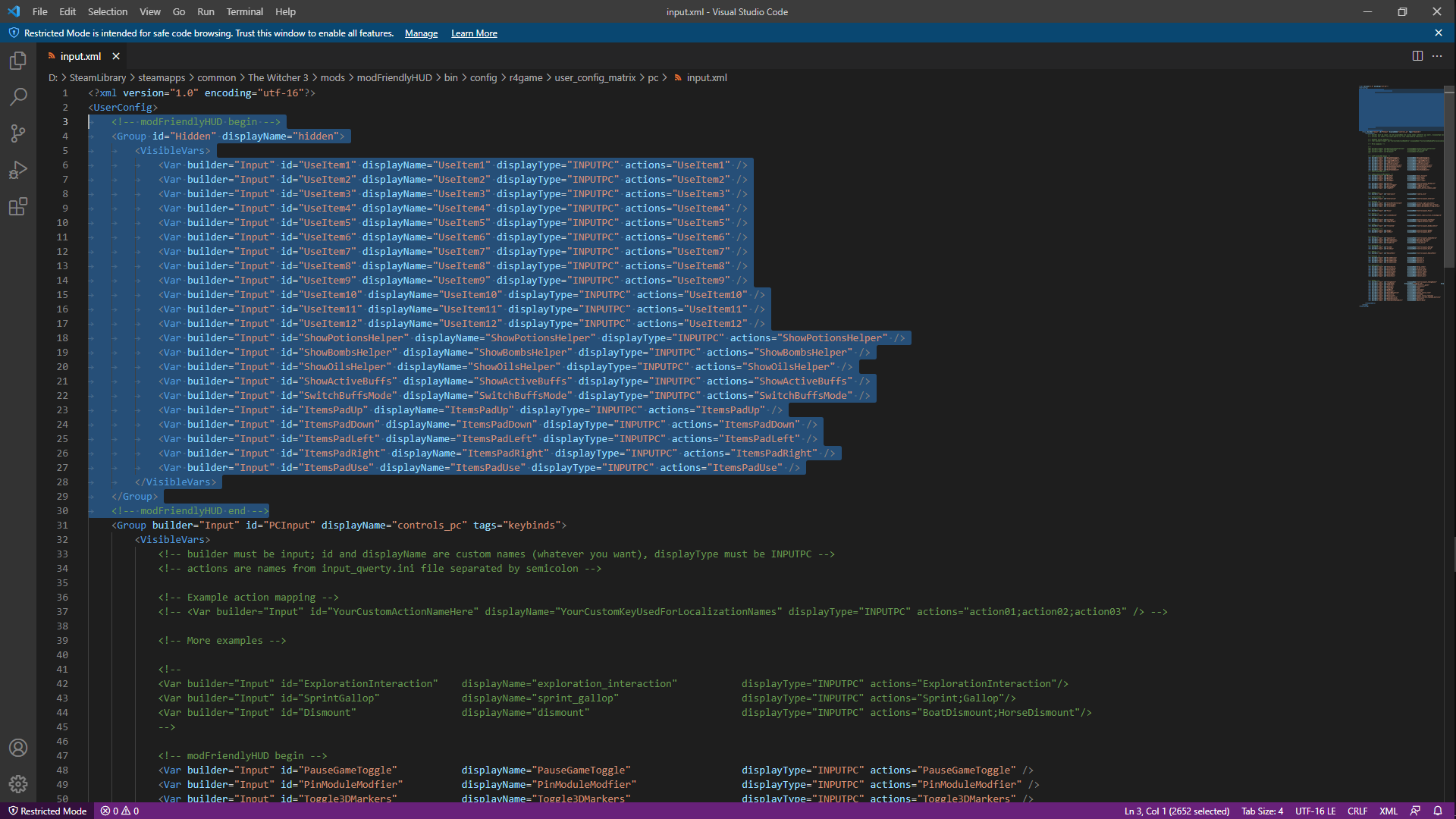Split the editor to the right
This screenshot has height=819, width=1456.
[x=1417, y=56]
